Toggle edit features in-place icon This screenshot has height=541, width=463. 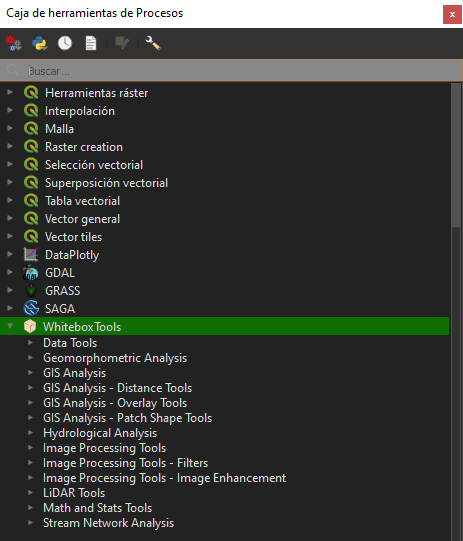tap(122, 43)
